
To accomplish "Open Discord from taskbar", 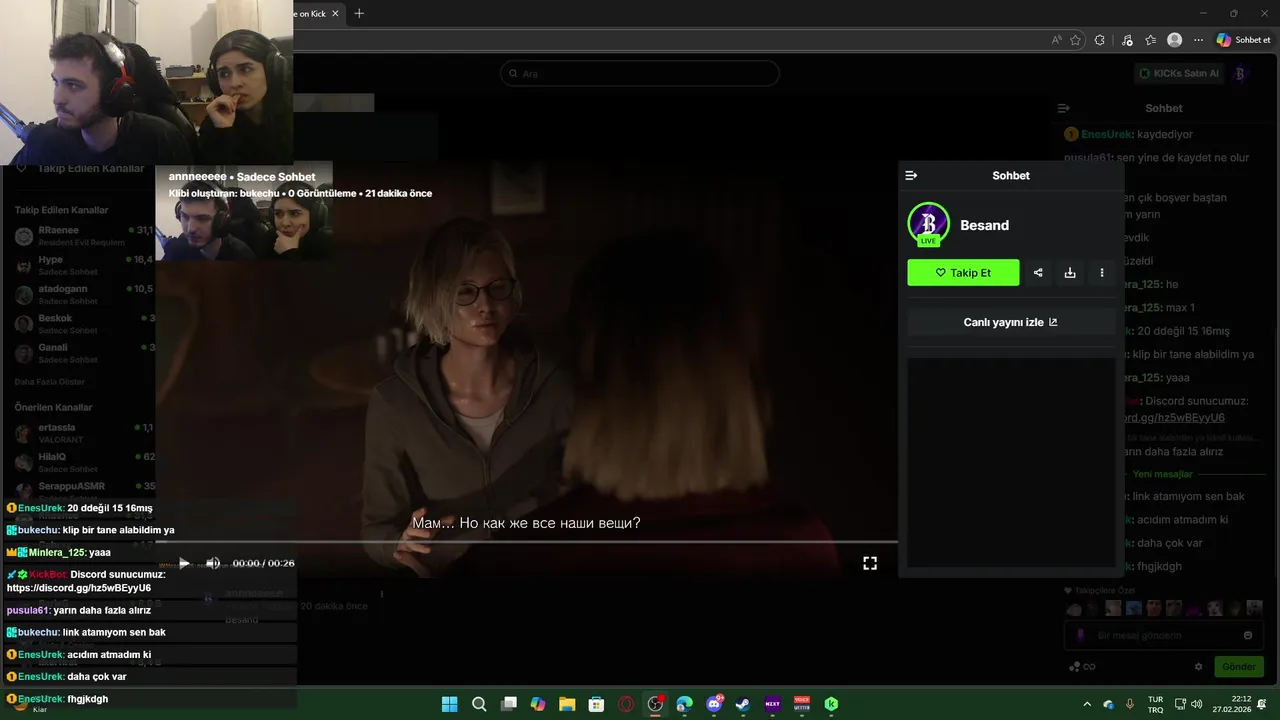I will tap(714, 704).
